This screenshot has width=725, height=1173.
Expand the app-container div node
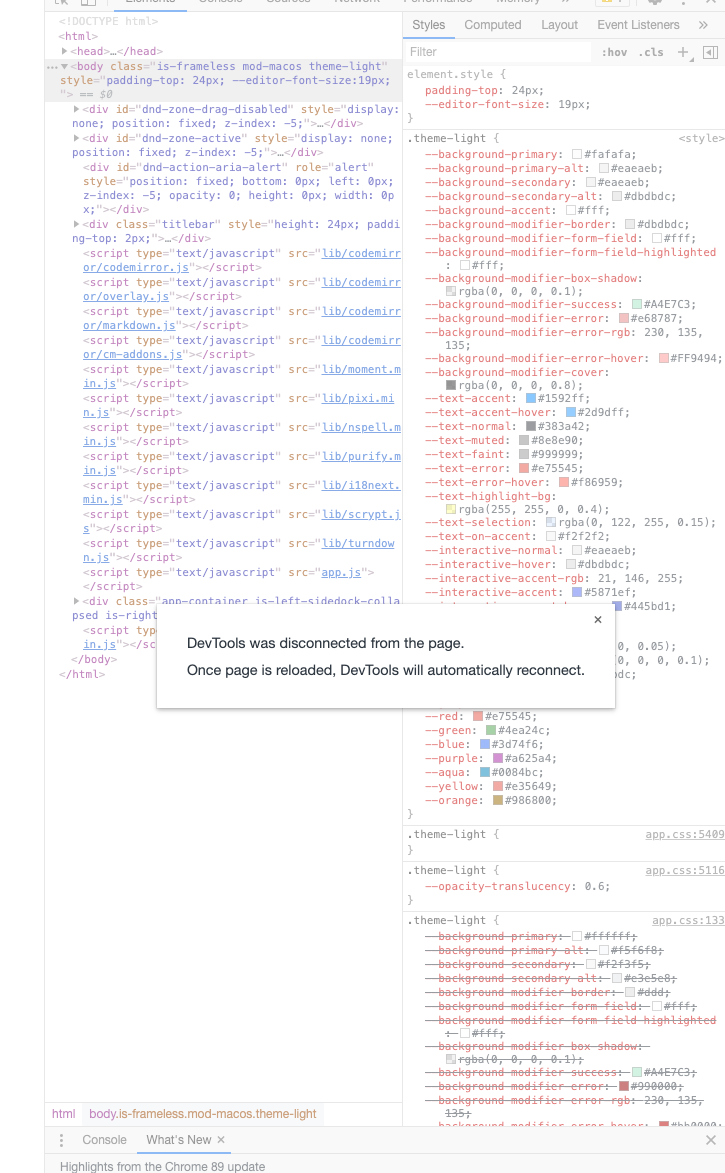point(76,601)
